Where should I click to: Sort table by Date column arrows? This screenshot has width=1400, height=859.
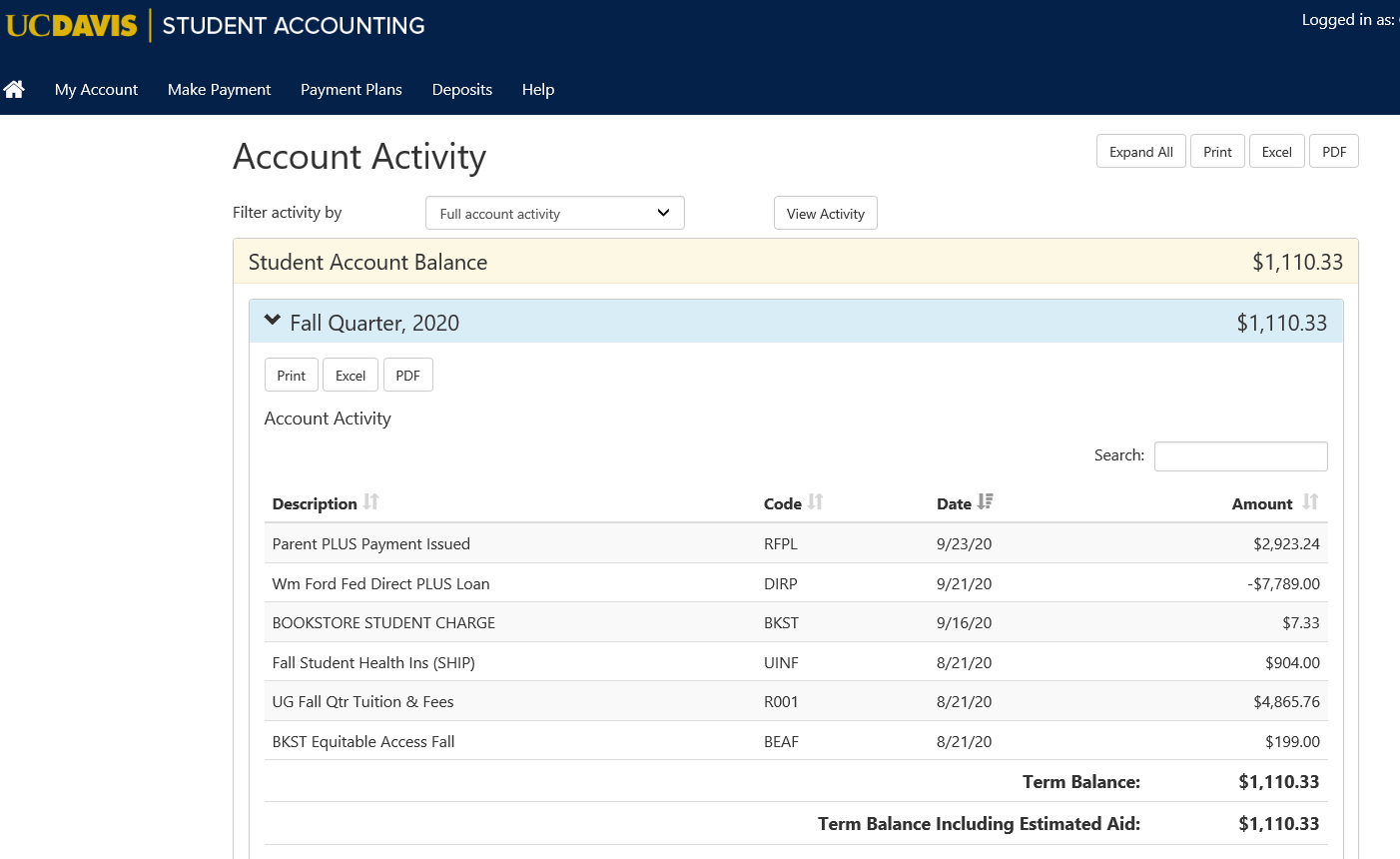(986, 502)
